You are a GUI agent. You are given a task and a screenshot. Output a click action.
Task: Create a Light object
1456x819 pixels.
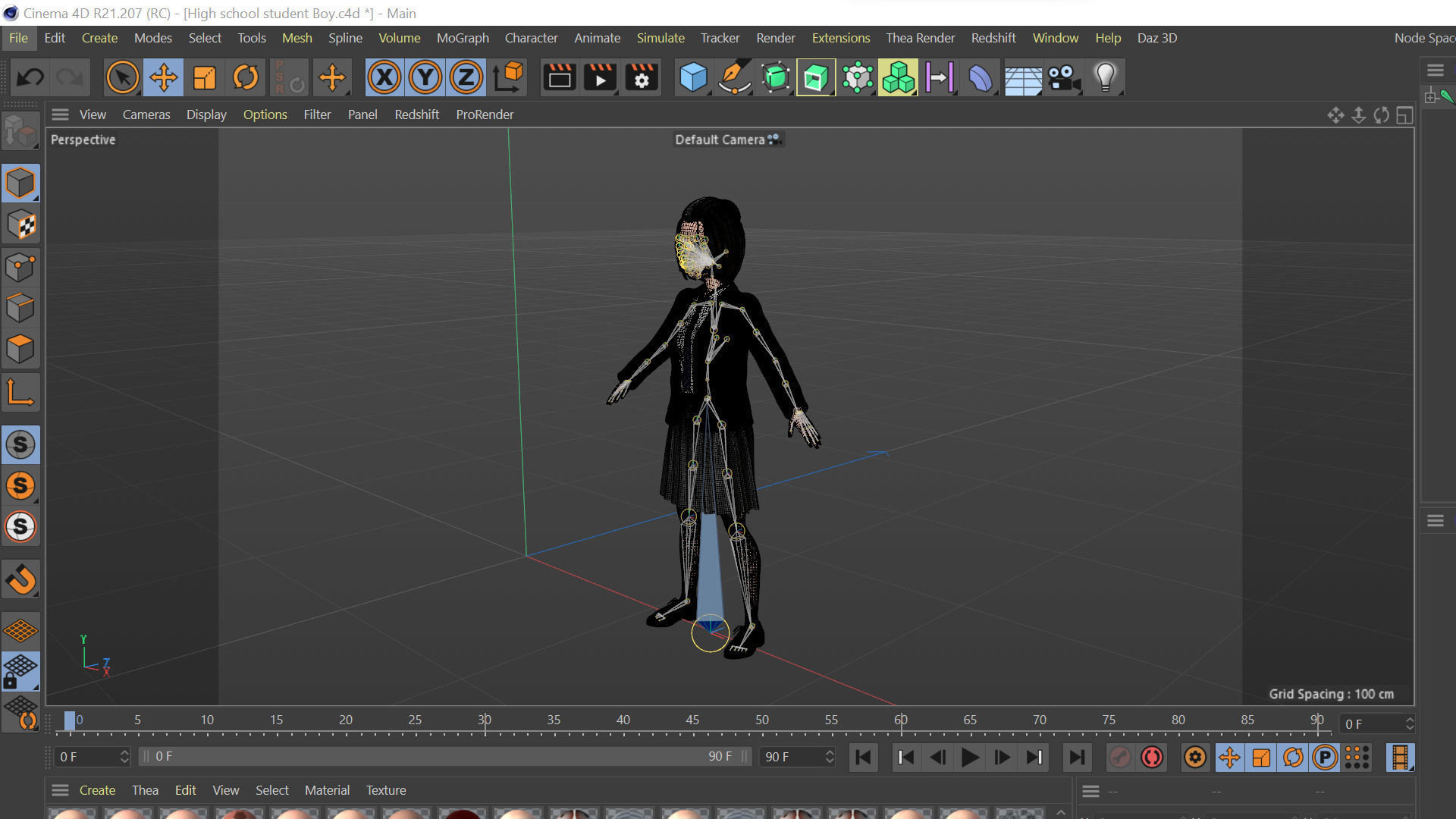coord(1104,77)
